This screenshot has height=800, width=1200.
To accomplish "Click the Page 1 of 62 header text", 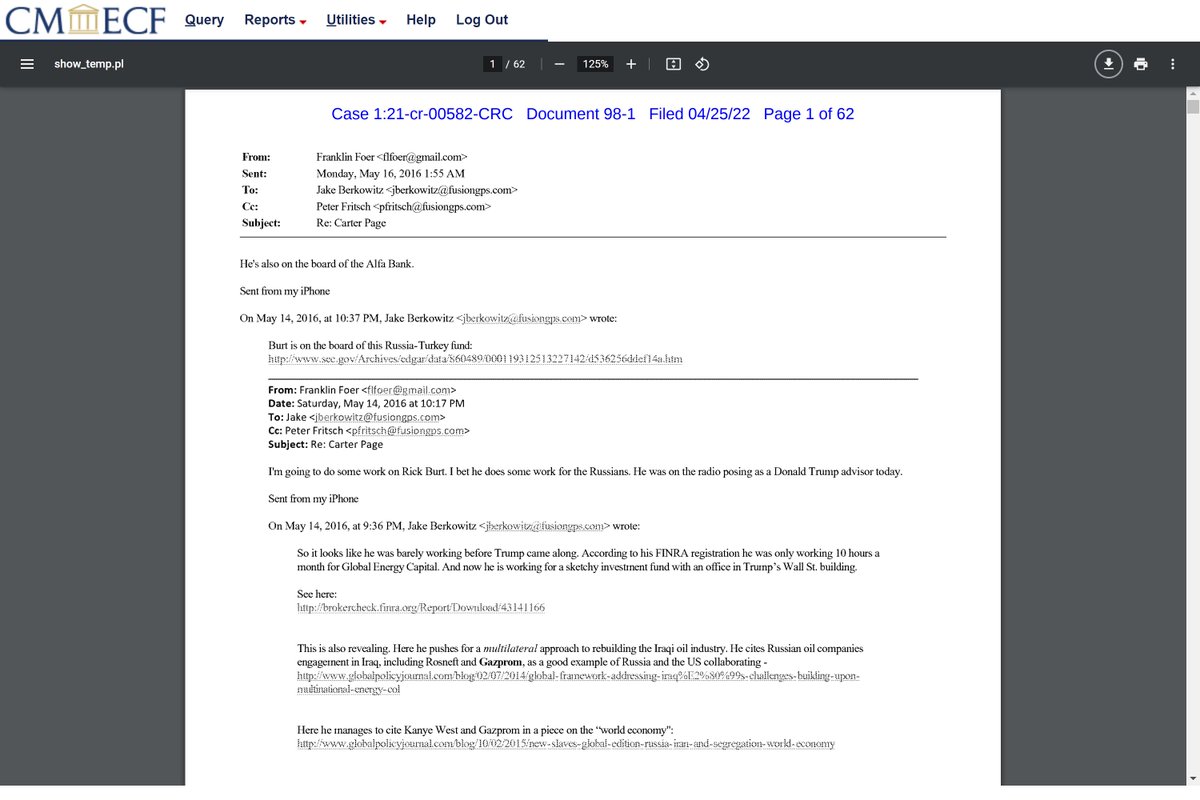I will [x=809, y=114].
